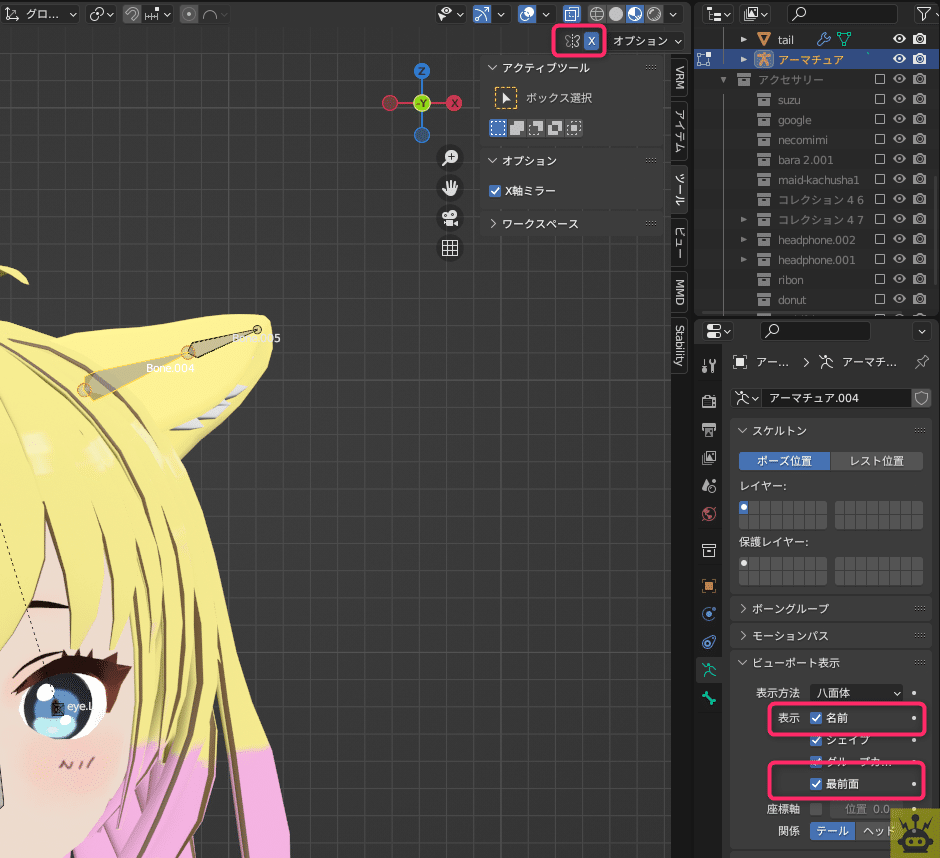Toggle the X-axis mirror checkbox (X軸ミラー)
The image size is (940, 858).
click(x=495, y=191)
